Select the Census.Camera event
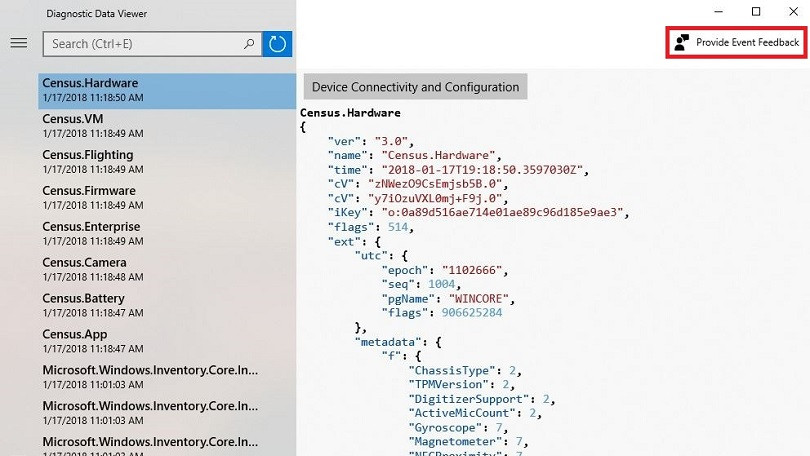 [167, 270]
